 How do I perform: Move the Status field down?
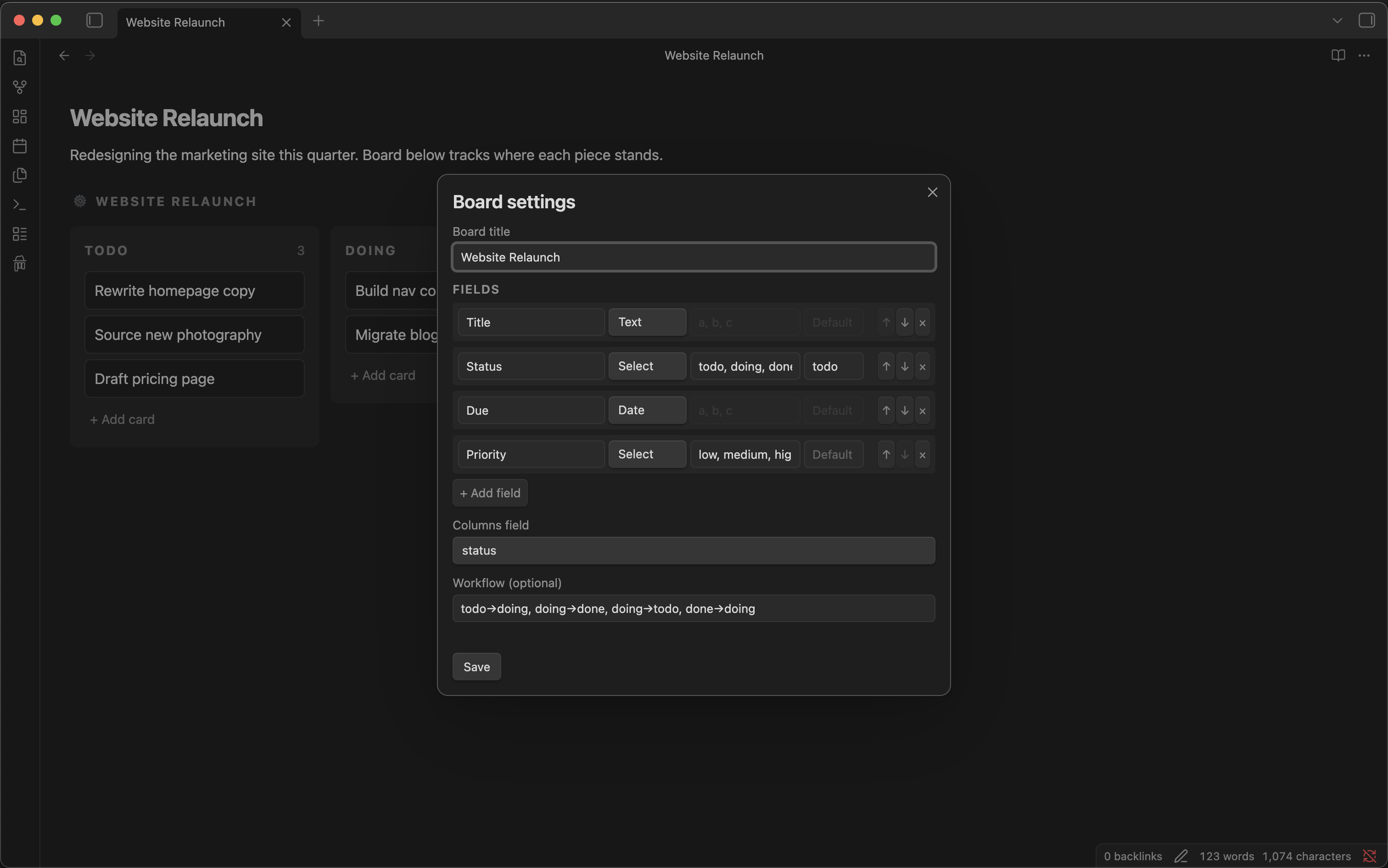905,366
